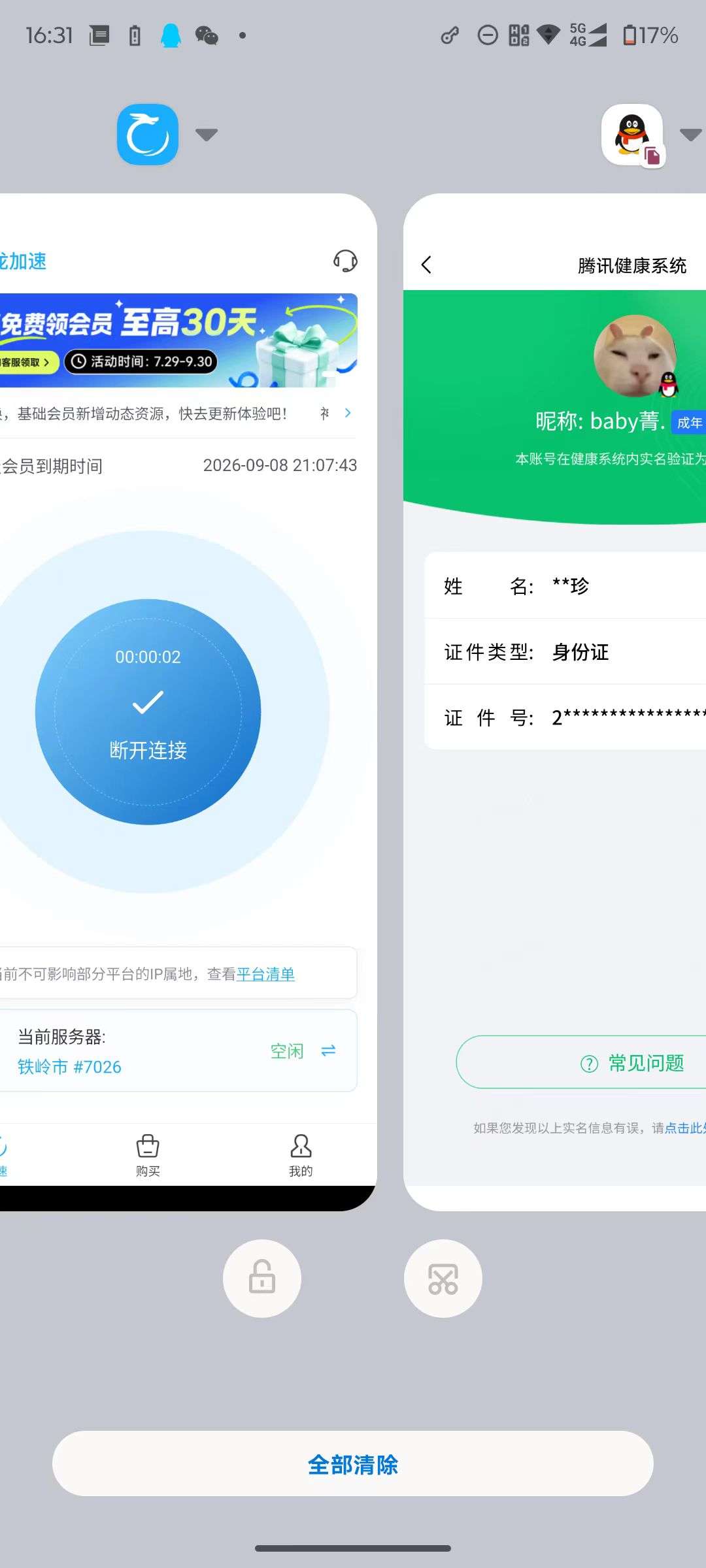Tap the 会员到期时间 expiry date value
This screenshot has height=1568, width=706.
click(x=280, y=465)
